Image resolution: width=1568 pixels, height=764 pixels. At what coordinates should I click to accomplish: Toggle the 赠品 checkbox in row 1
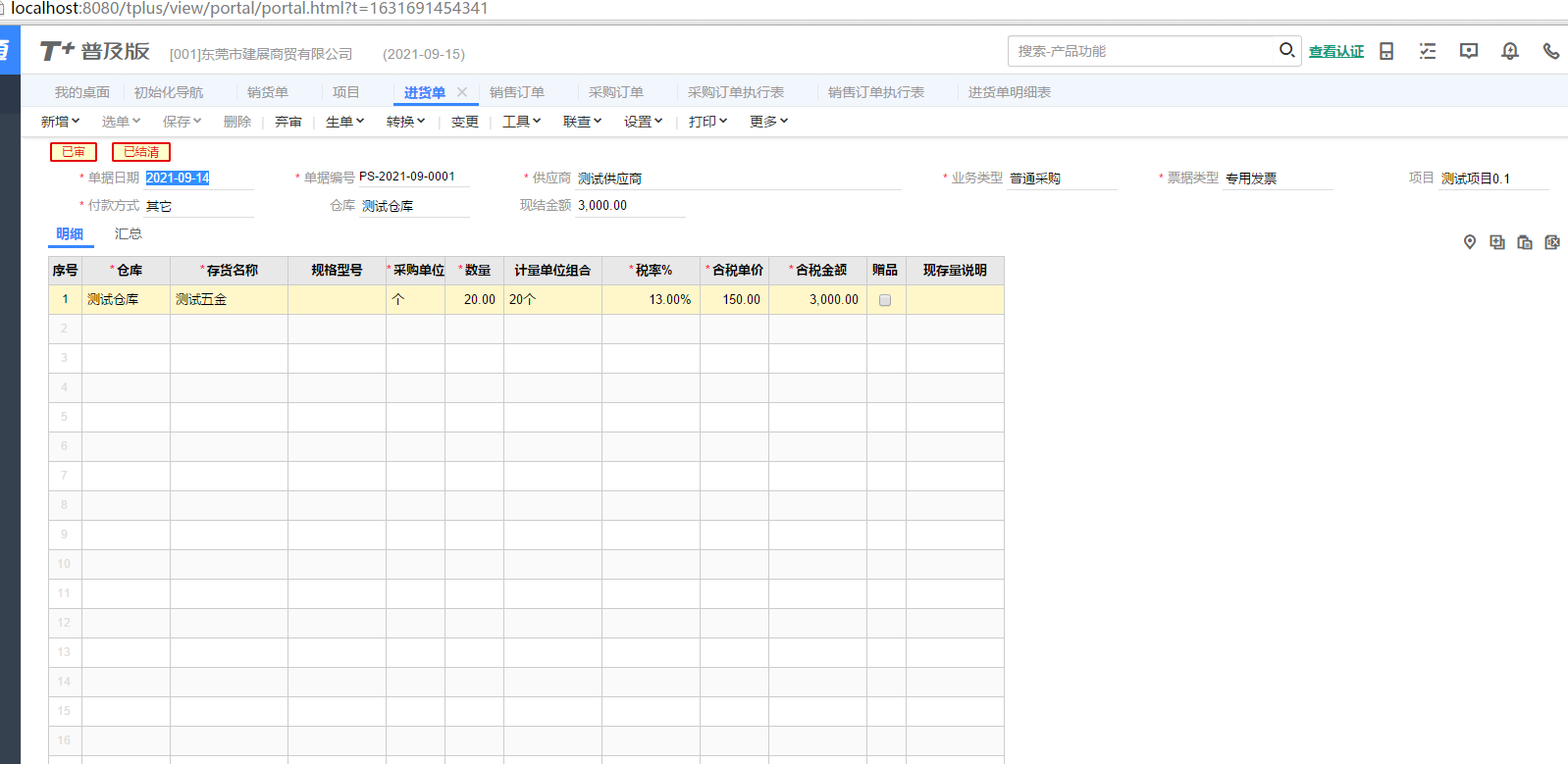pos(885,300)
